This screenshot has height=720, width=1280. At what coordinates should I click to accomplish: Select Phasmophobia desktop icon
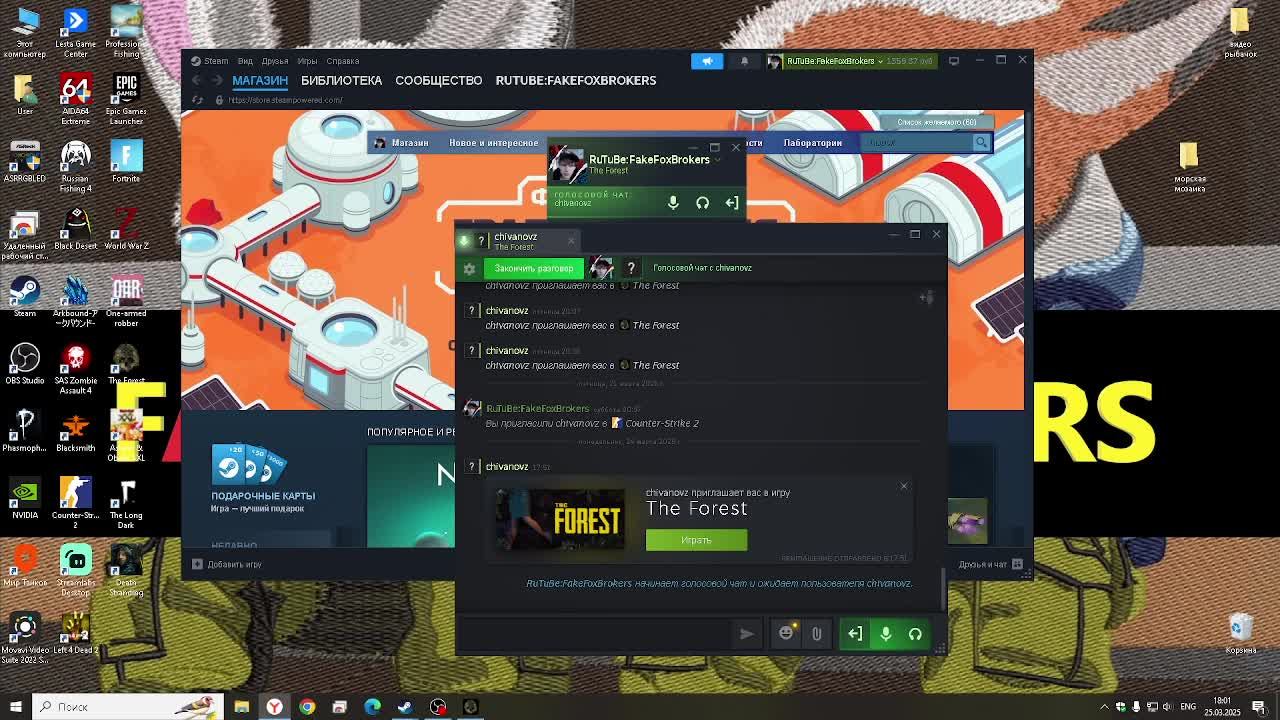click(25, 431)
